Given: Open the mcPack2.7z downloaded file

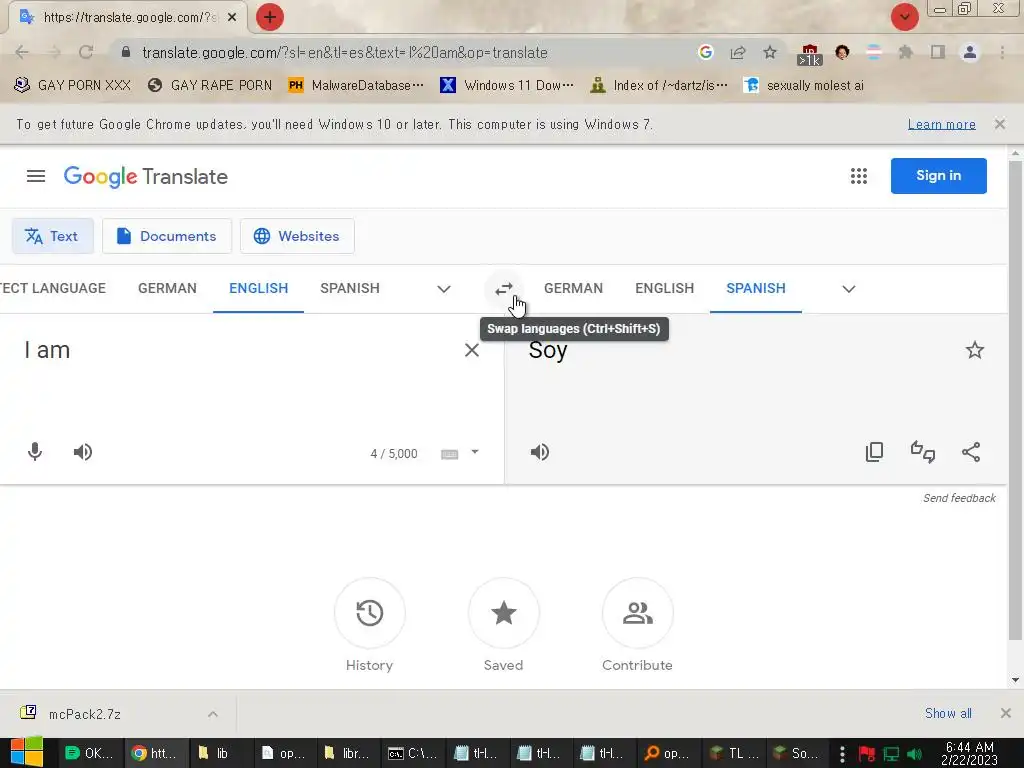Looking at the screenshot, I should [x=85, y=714].
